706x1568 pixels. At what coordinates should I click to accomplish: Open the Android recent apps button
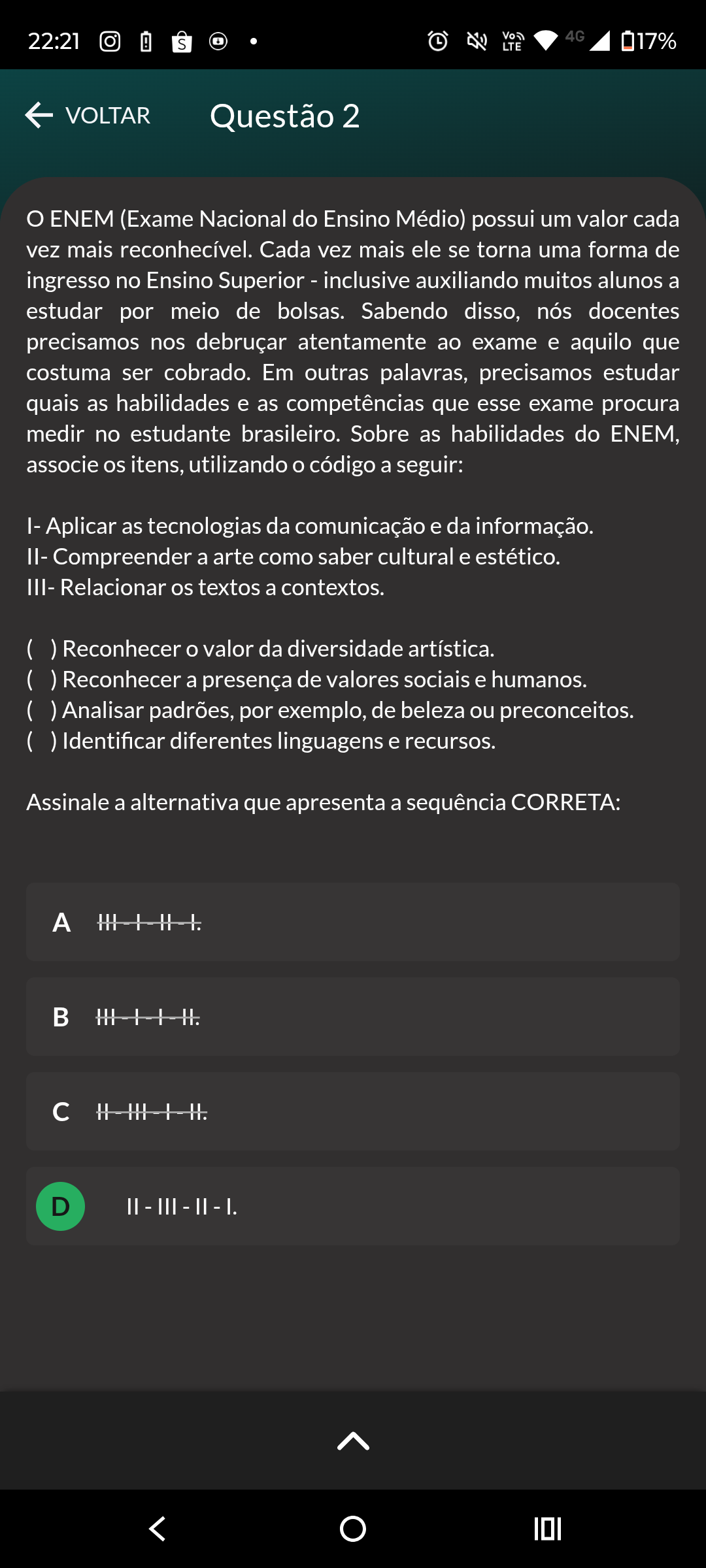click(x=548, y=1529)
